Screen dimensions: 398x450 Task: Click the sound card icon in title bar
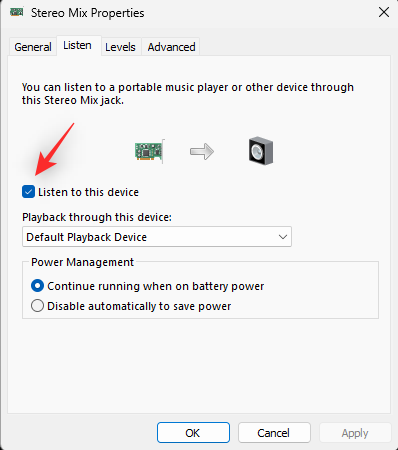pyautogui.click(x=17, y=12)
